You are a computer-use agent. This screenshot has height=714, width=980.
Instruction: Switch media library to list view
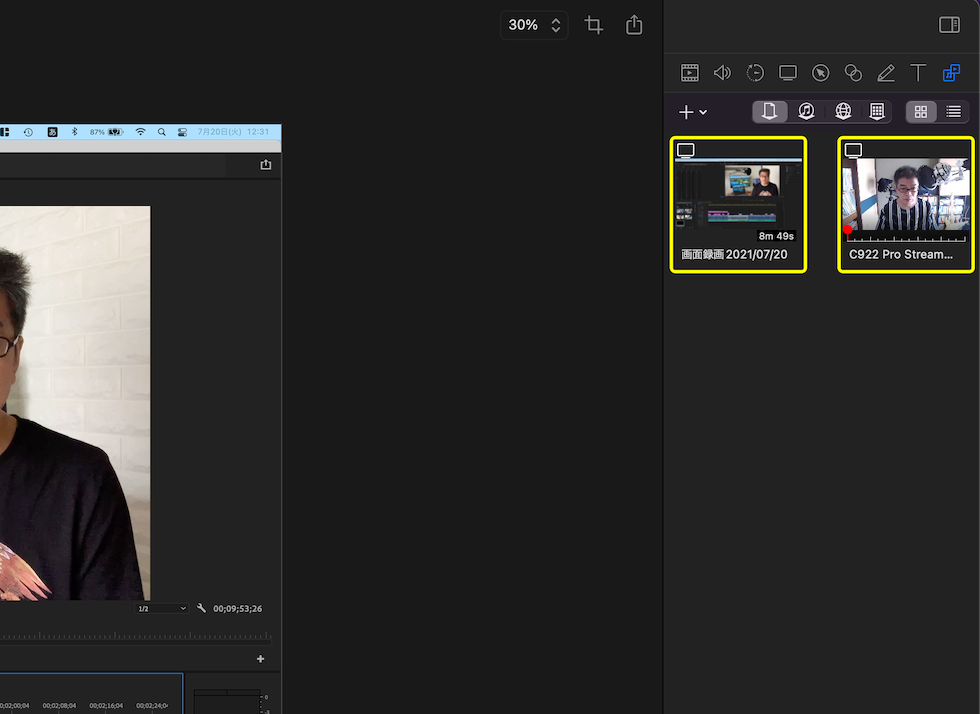953,112
